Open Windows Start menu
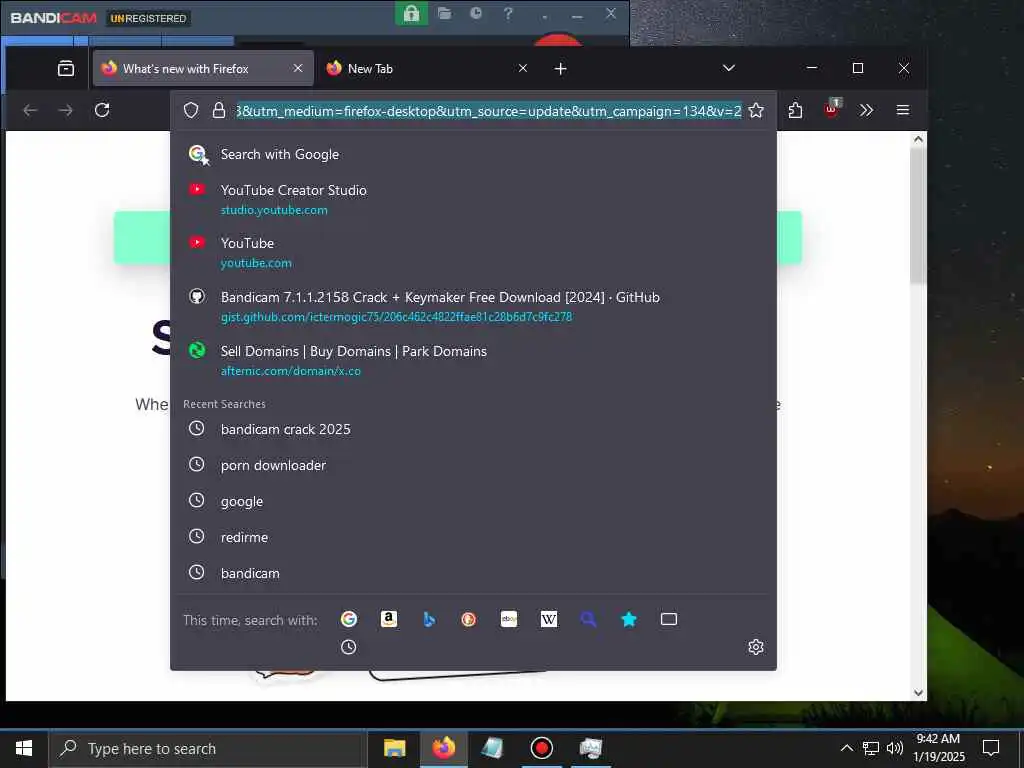Image resolution: width=1024 pixels, height=768 pixels. pos(24,748)
